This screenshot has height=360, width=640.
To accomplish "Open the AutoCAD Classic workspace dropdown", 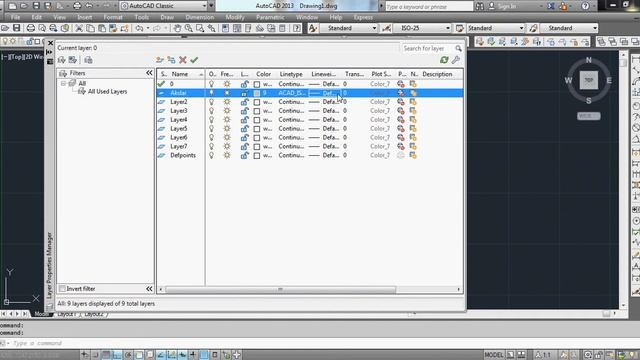I will pyautogui.click(x=204, y=6).
